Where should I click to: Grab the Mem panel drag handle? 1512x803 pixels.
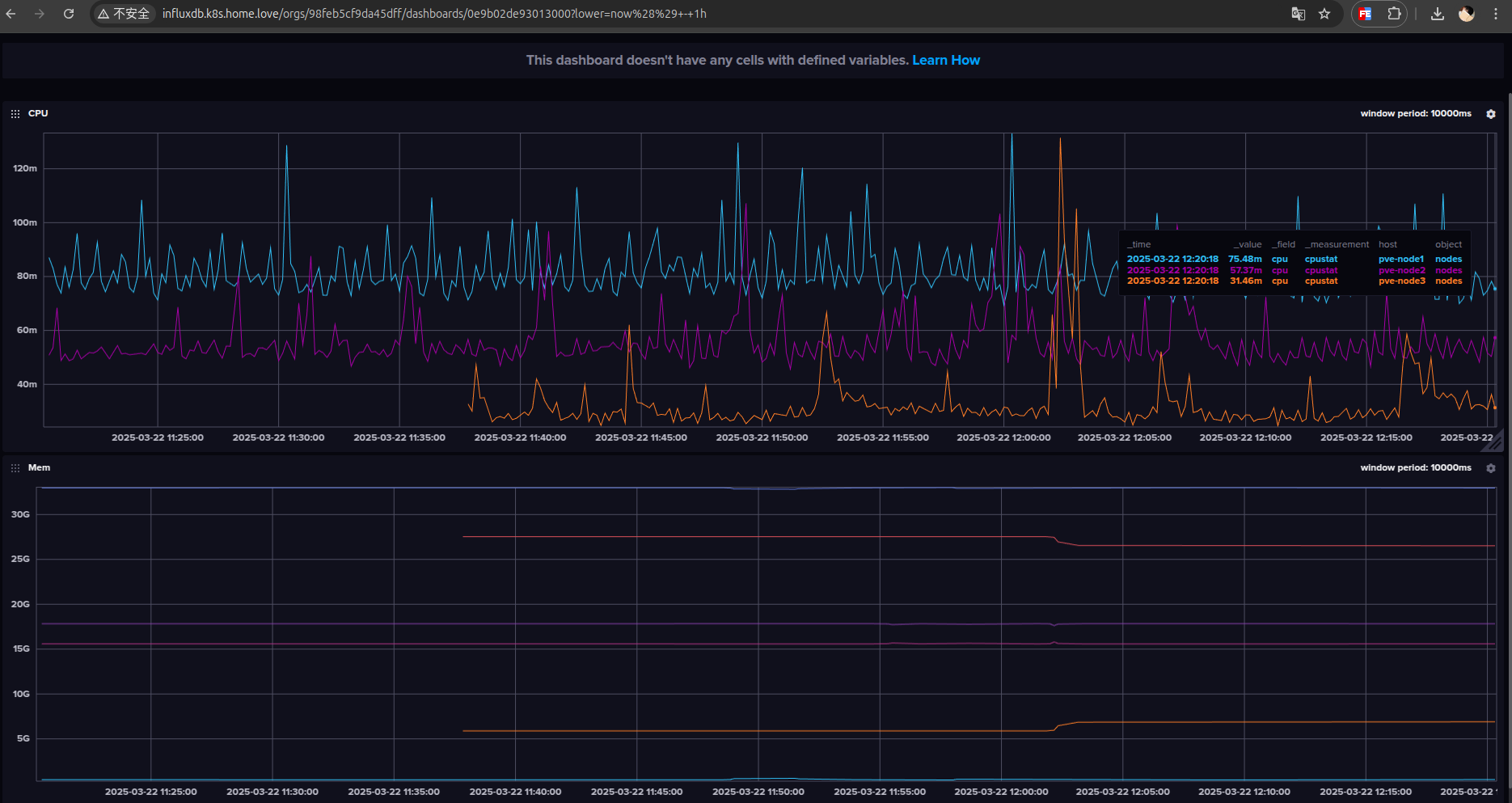(15, 467)
